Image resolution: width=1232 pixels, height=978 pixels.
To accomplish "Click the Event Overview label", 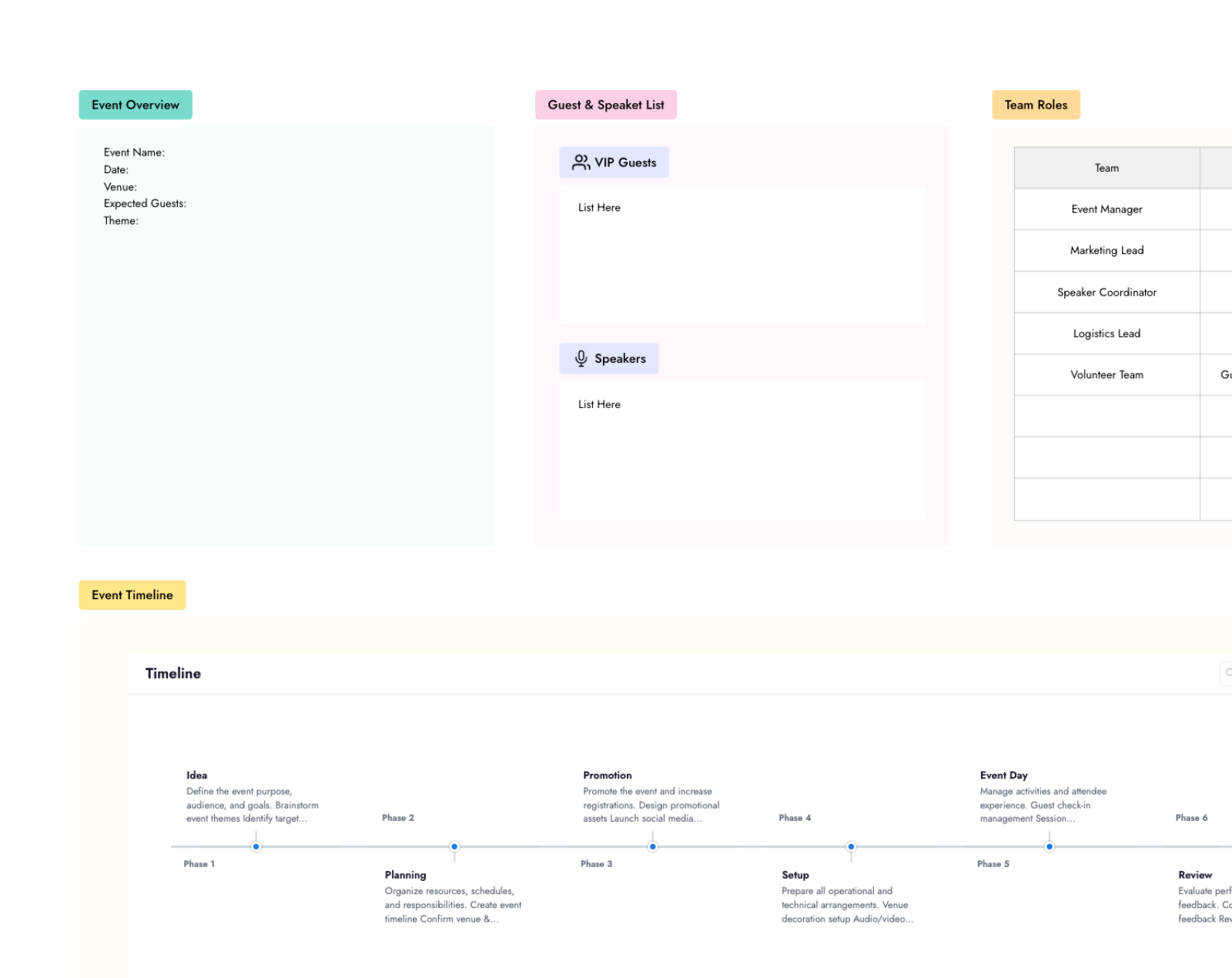I will pyautogui.click(x=136, y=105).
